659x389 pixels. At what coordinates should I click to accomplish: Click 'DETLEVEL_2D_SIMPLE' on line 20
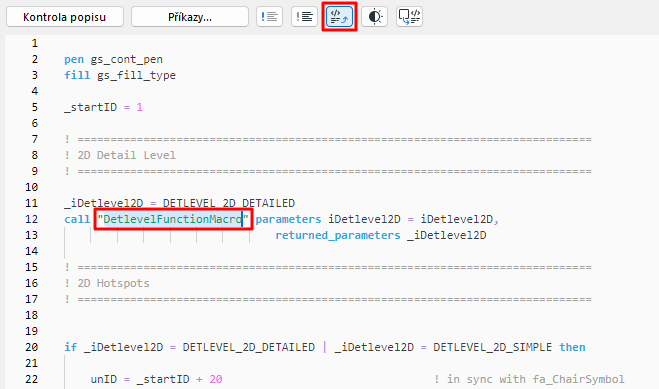[492, 347]
